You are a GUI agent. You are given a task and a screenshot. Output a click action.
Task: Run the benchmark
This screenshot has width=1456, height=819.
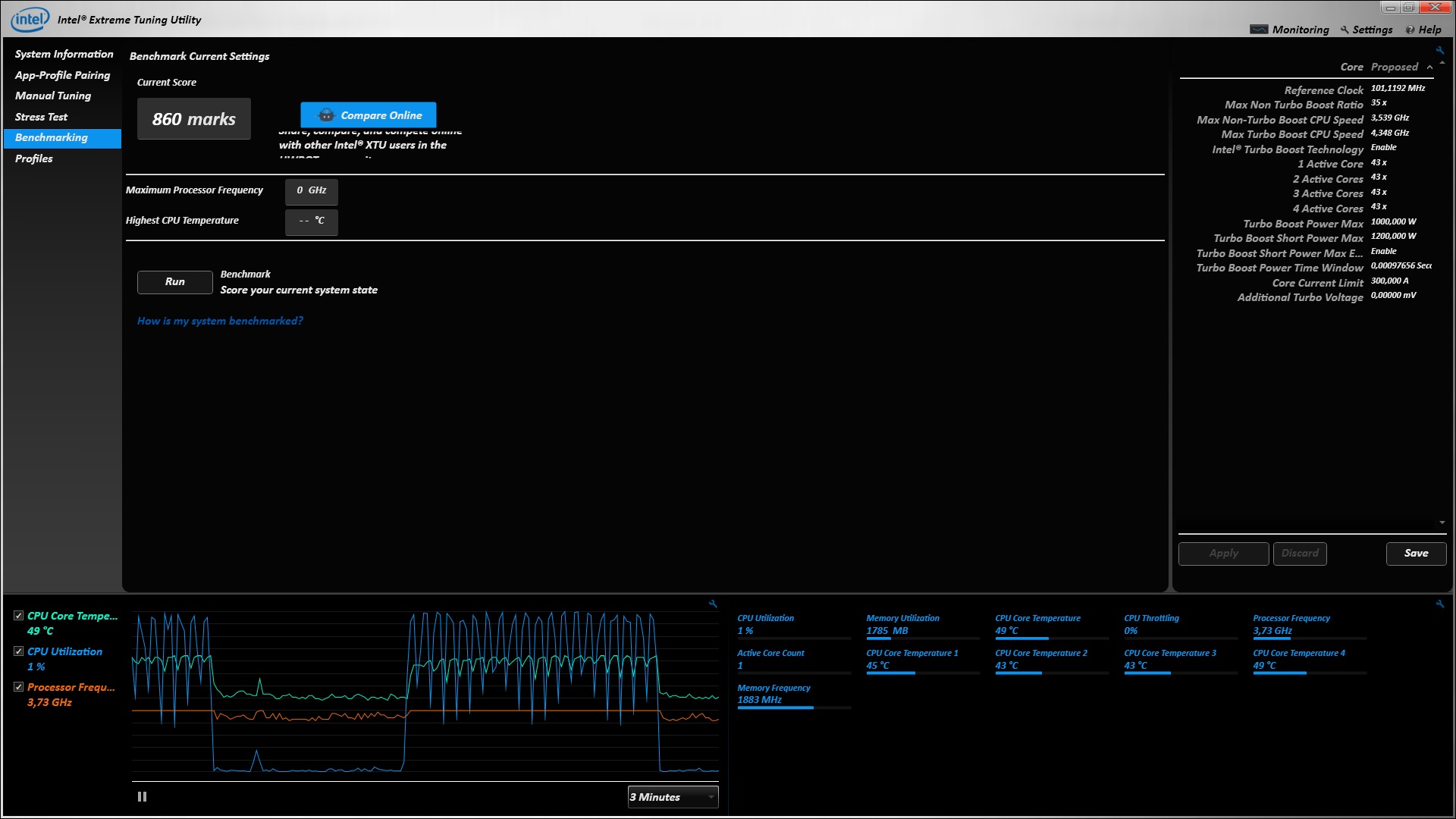click(175, 282)
